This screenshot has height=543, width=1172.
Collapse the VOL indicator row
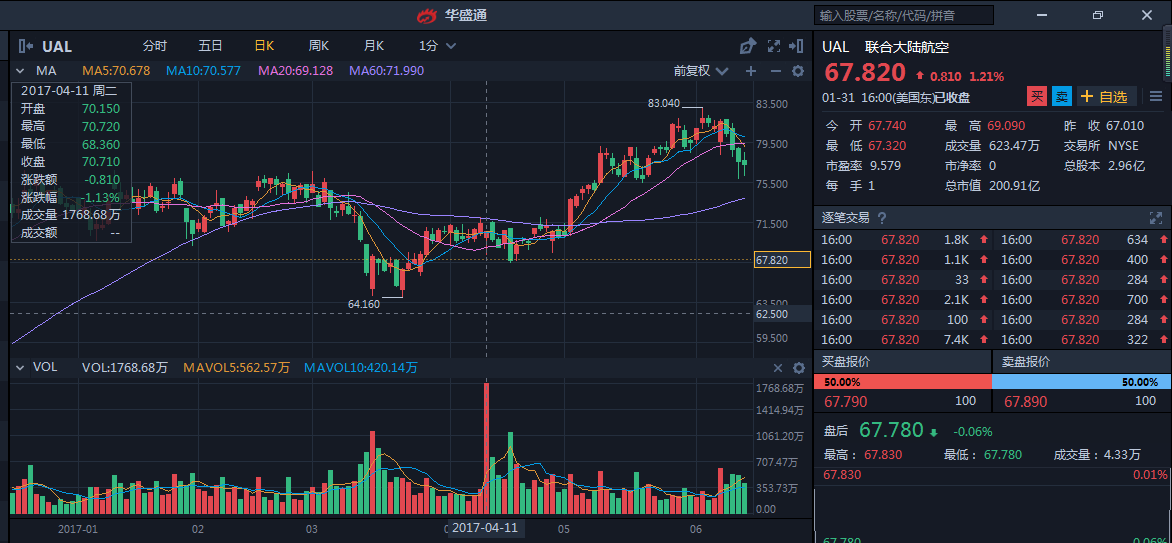click(20, 368)
